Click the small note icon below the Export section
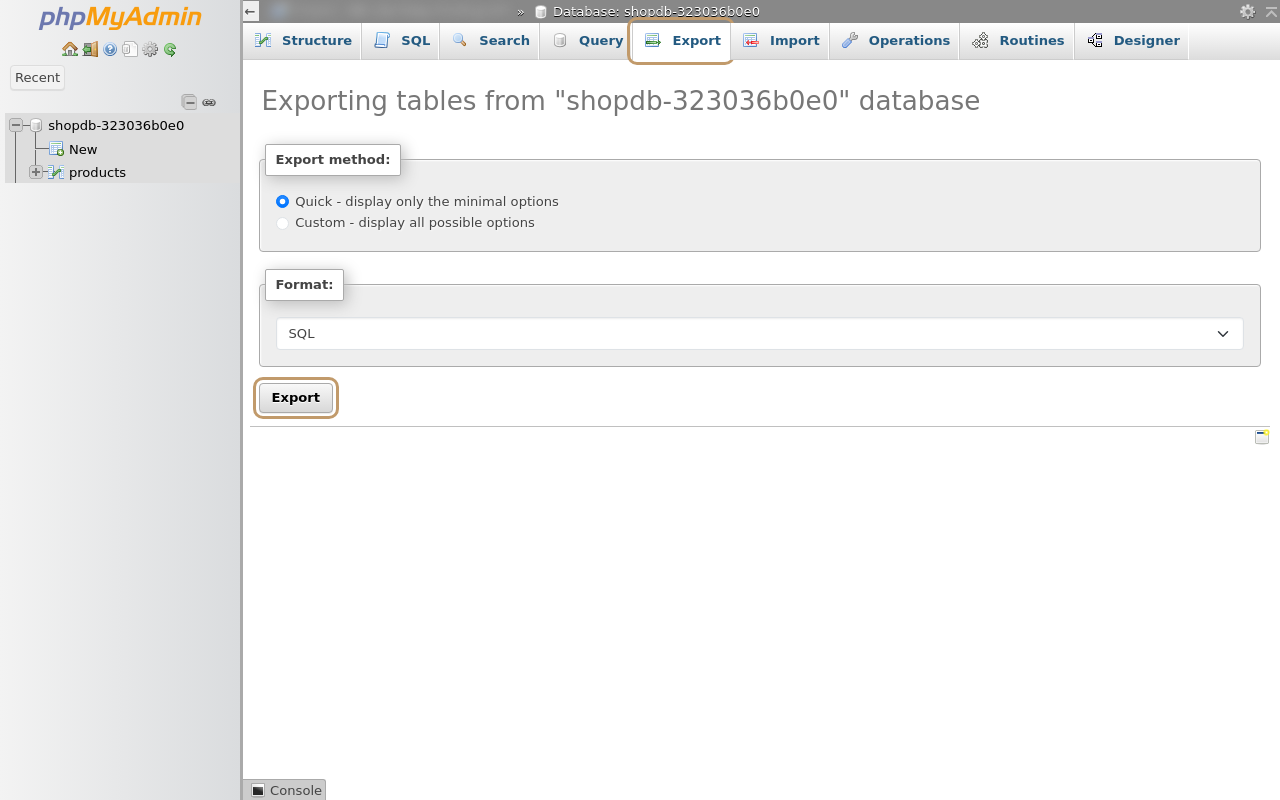1280x800 pixels. coord(1262,437)
